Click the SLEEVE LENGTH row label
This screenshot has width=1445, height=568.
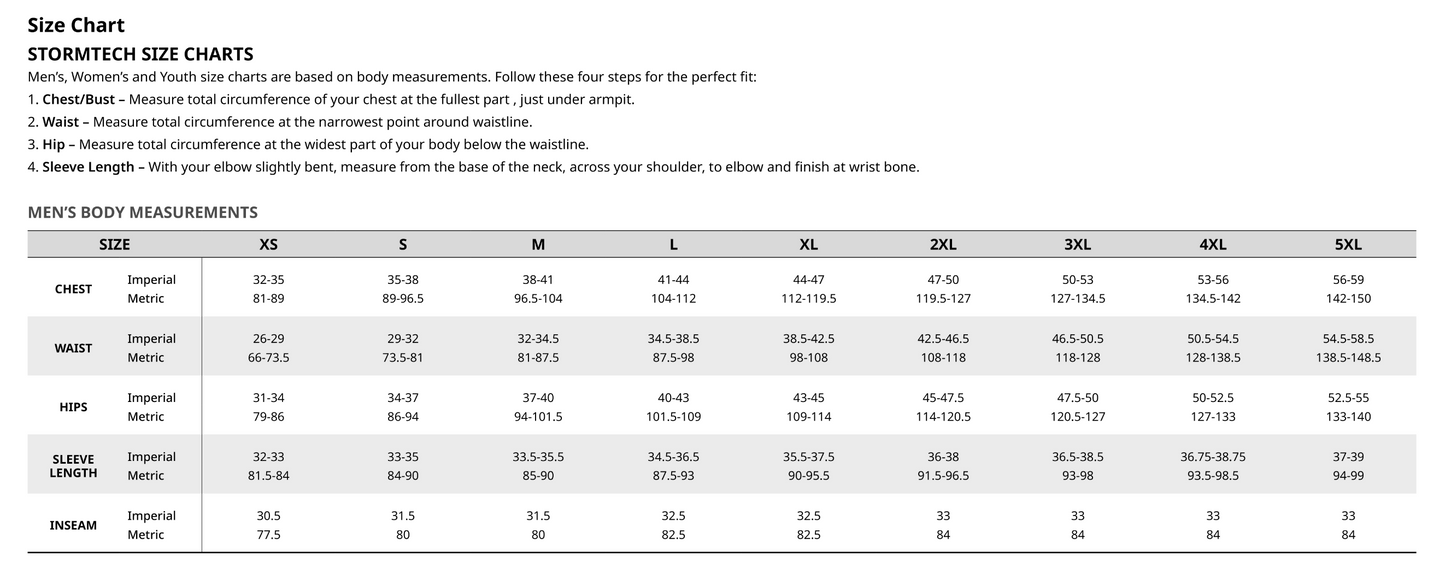[73, 466]
